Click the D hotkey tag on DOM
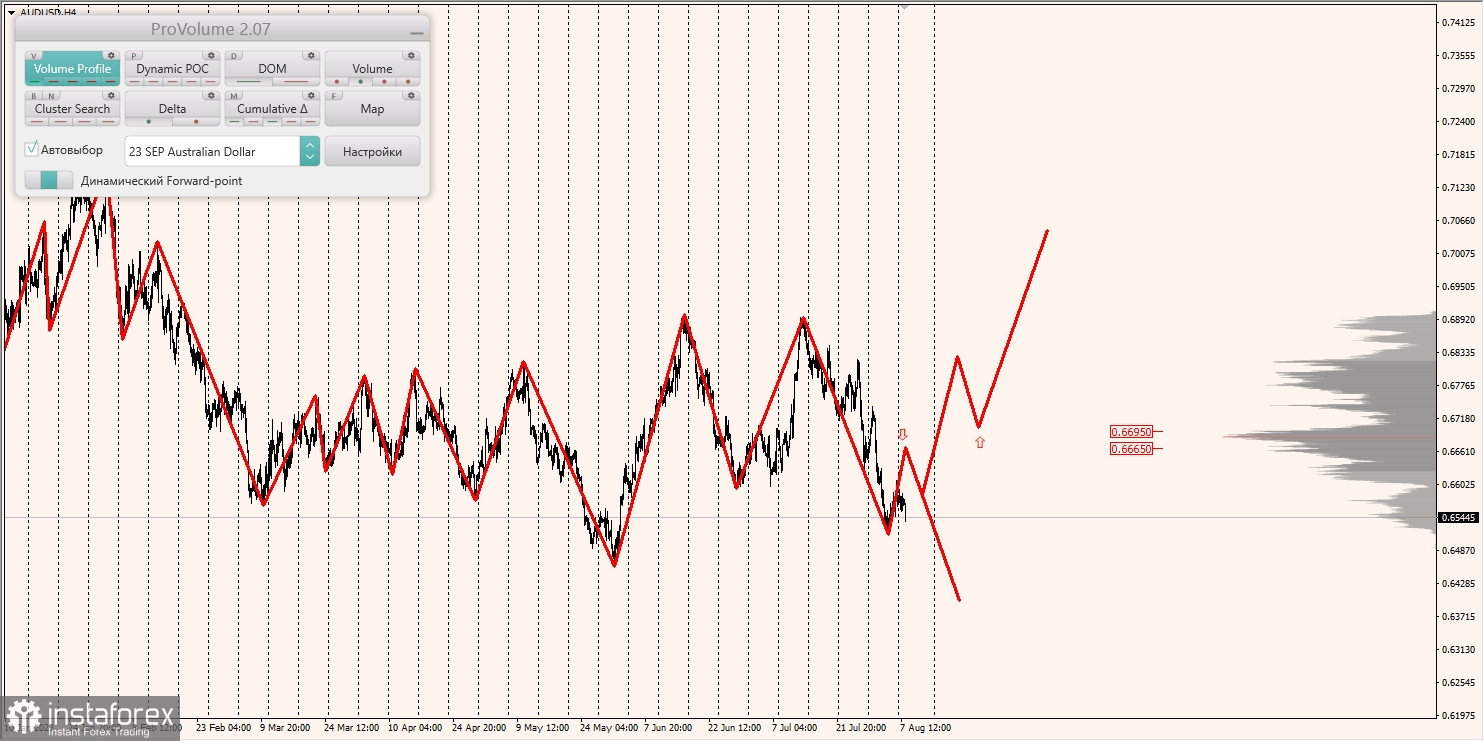The height and width of the screenshot is (741, 1484). point(234,56)
